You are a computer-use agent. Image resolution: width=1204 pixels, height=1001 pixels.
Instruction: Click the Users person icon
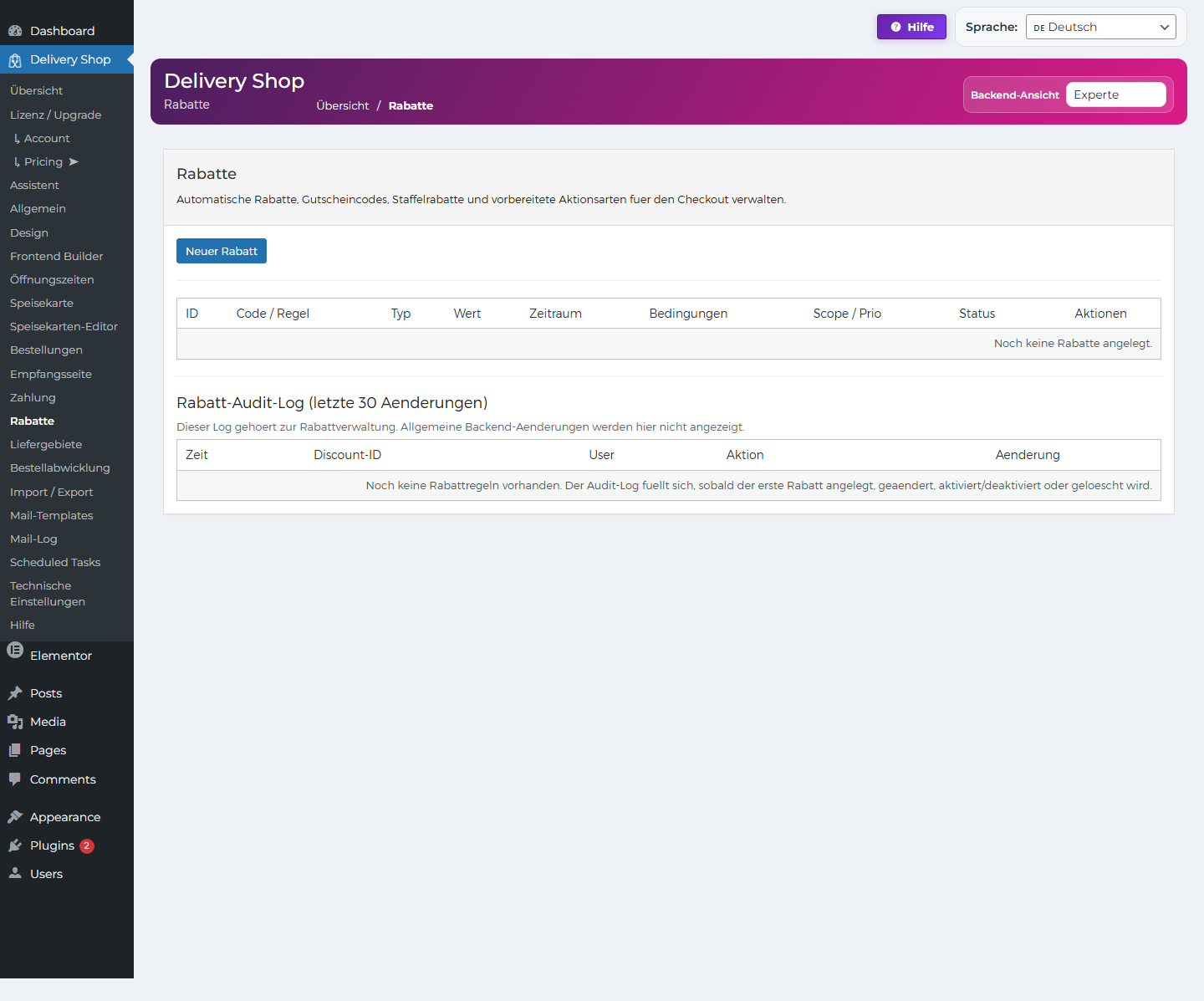(15, 873)
